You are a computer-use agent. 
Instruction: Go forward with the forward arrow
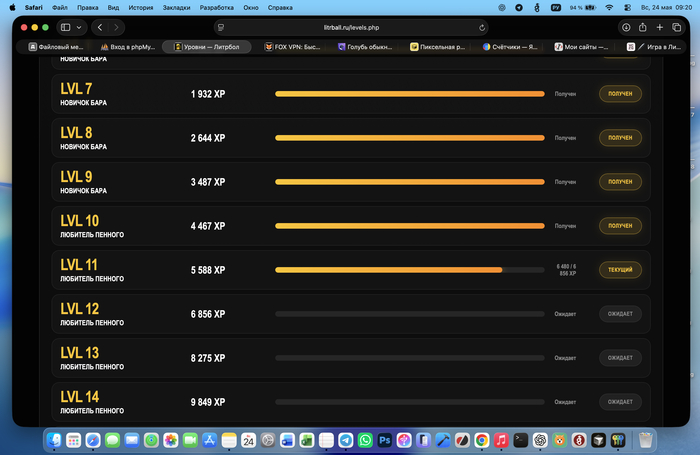click(x=117, y=27)
